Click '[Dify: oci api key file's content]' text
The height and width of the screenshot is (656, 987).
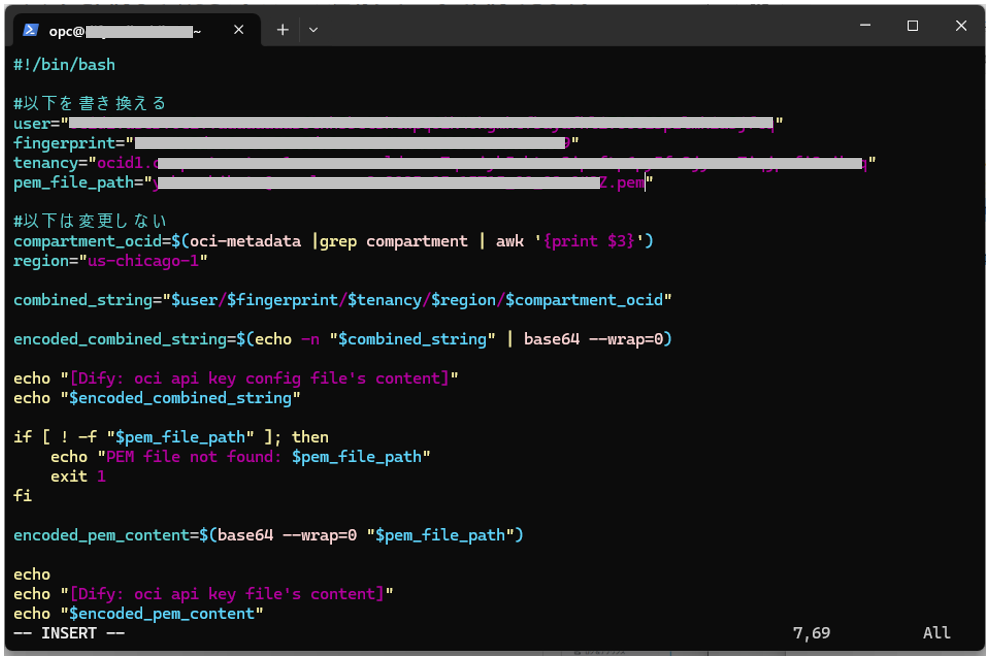(x=227, y=594)
